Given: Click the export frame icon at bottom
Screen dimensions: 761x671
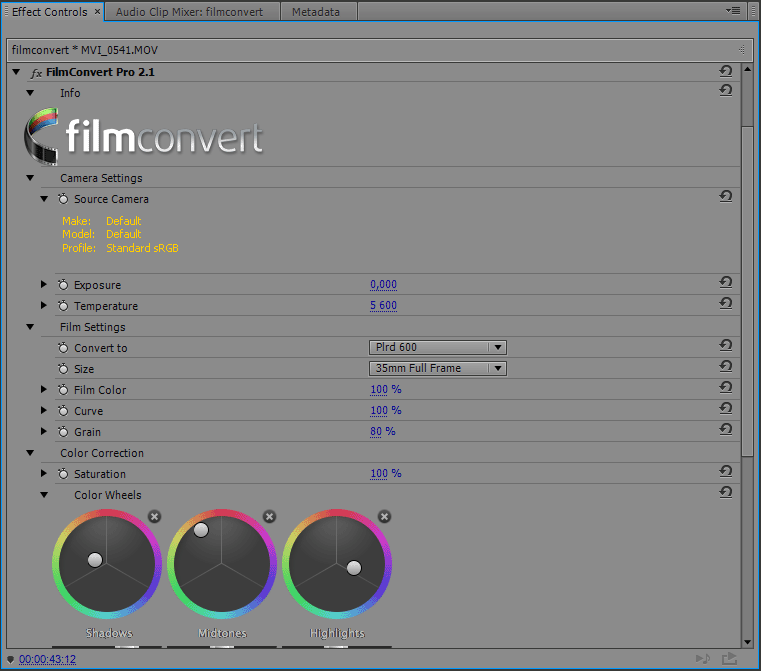Looking at the screenshot, I should click(x=729, y=659).
